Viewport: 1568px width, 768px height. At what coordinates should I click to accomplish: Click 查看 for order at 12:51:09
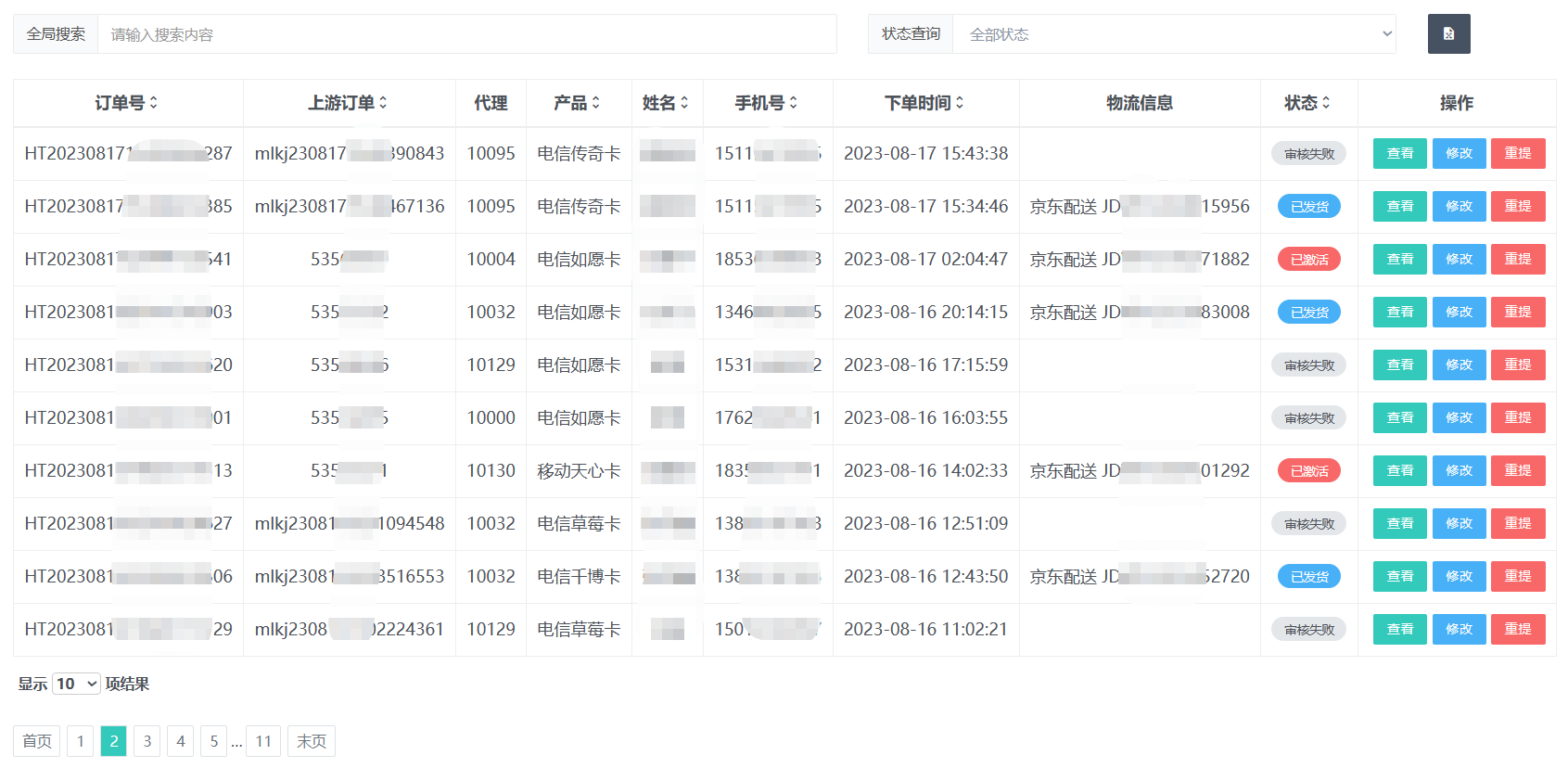click(1400, 523)
